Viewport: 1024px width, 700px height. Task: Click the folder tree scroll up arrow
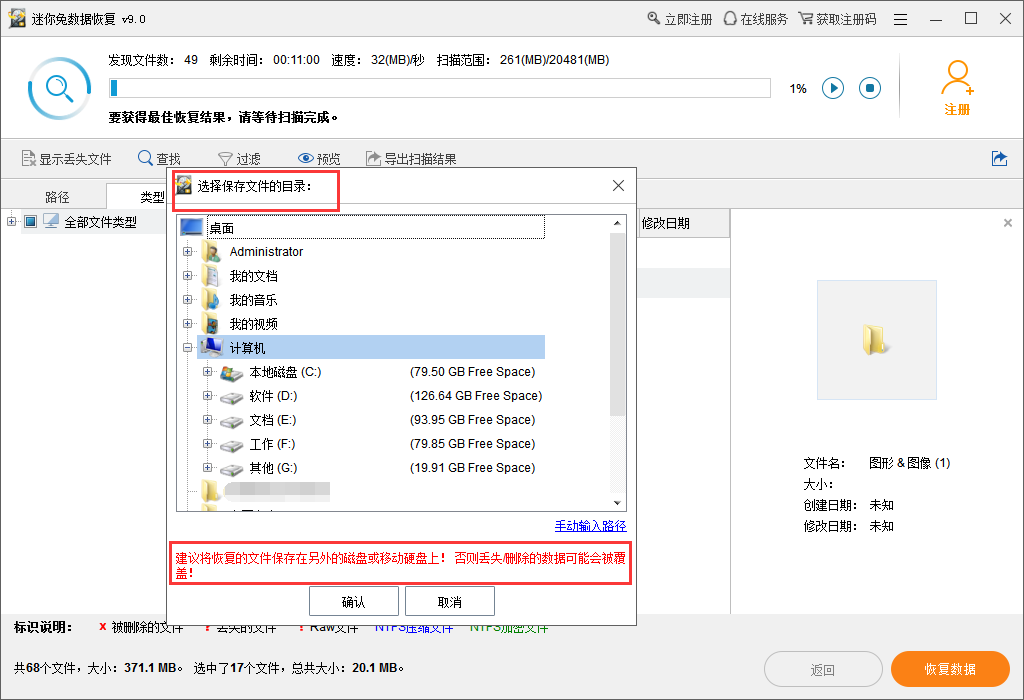pos(617,223)
